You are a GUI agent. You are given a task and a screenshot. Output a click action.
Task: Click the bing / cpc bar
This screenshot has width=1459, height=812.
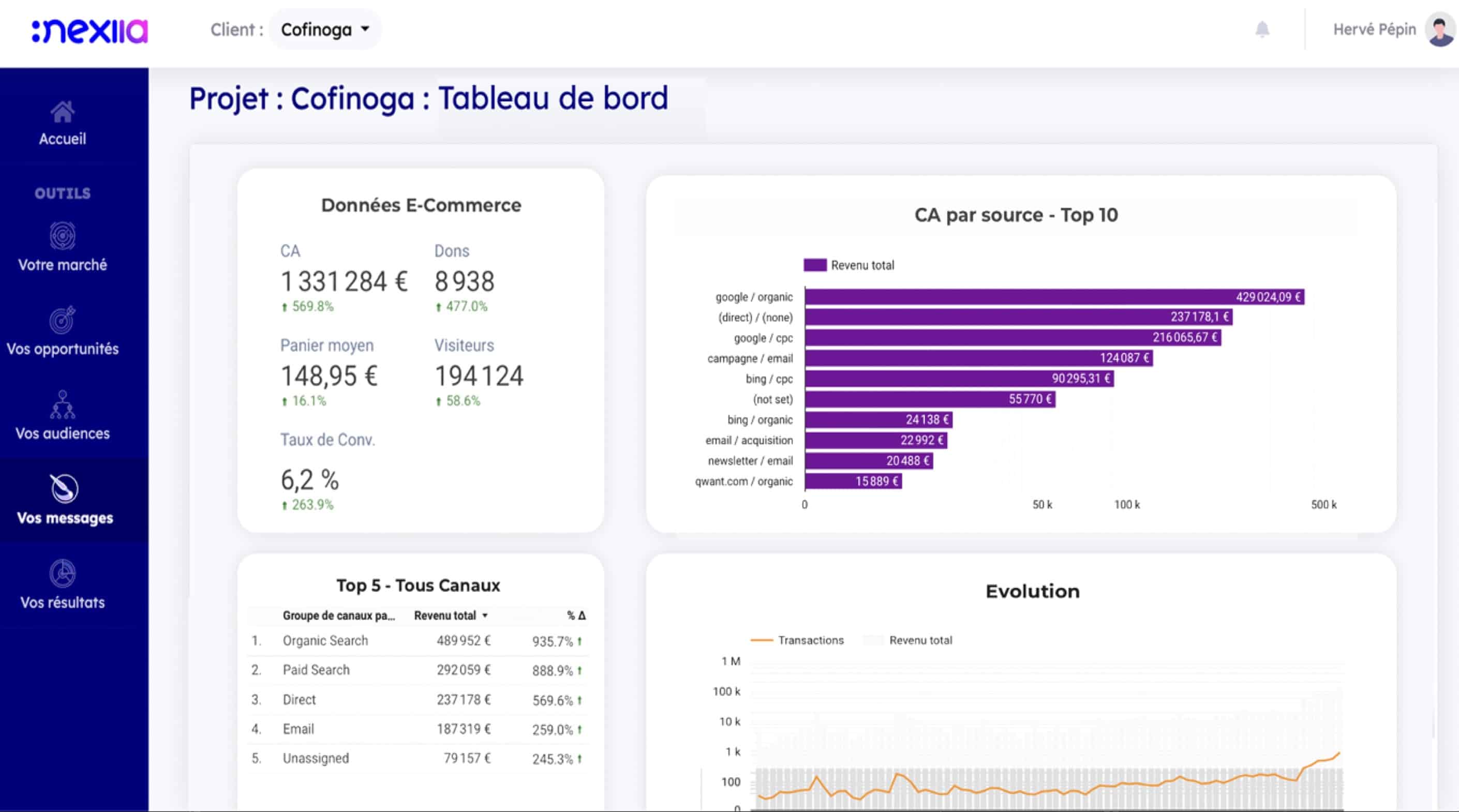959,378
